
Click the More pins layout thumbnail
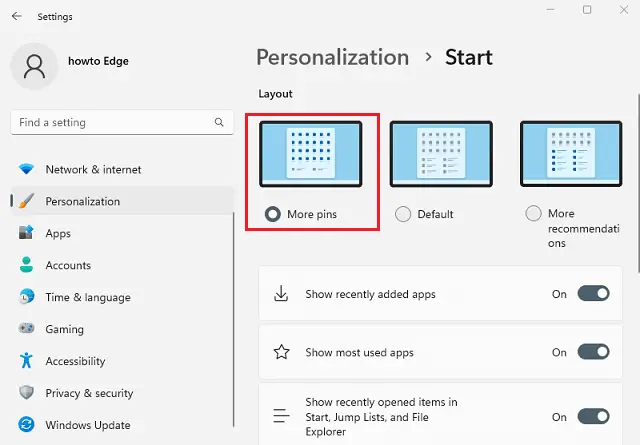click(311, 154)
